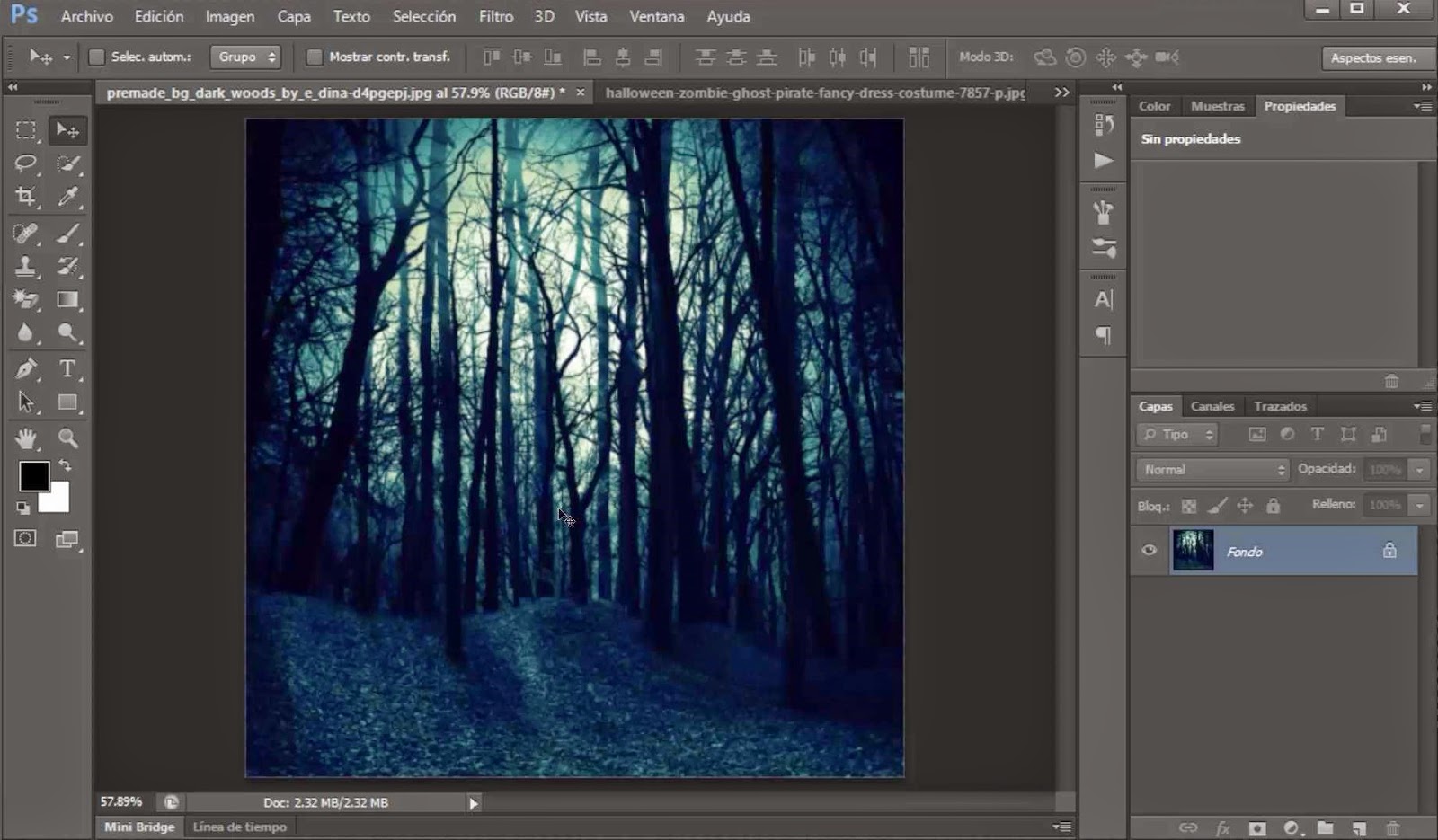Viewport: 1438px width, 840px height.
Task: Open the History panel icon
Action: tap(1104, 124)
